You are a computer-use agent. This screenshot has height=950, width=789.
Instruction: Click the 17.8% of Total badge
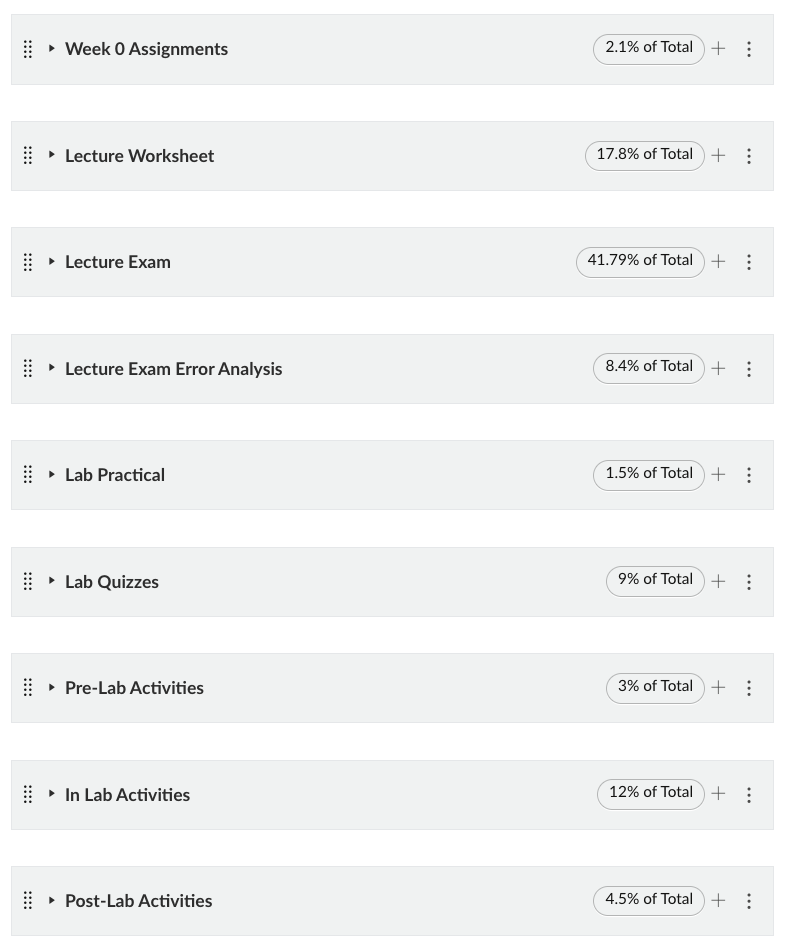click(644, 155)
